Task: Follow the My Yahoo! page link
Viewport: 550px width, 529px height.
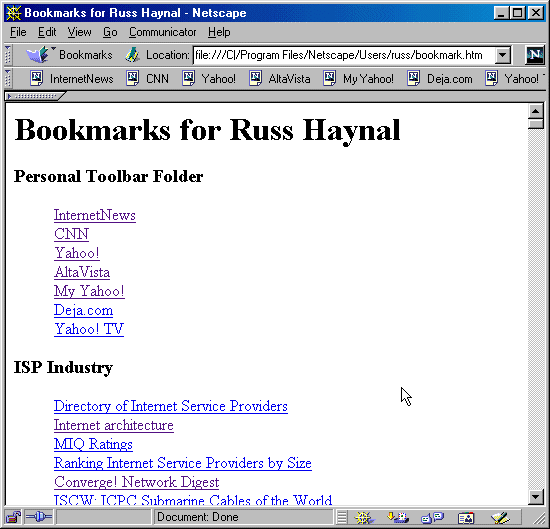Action: [89, 291]
